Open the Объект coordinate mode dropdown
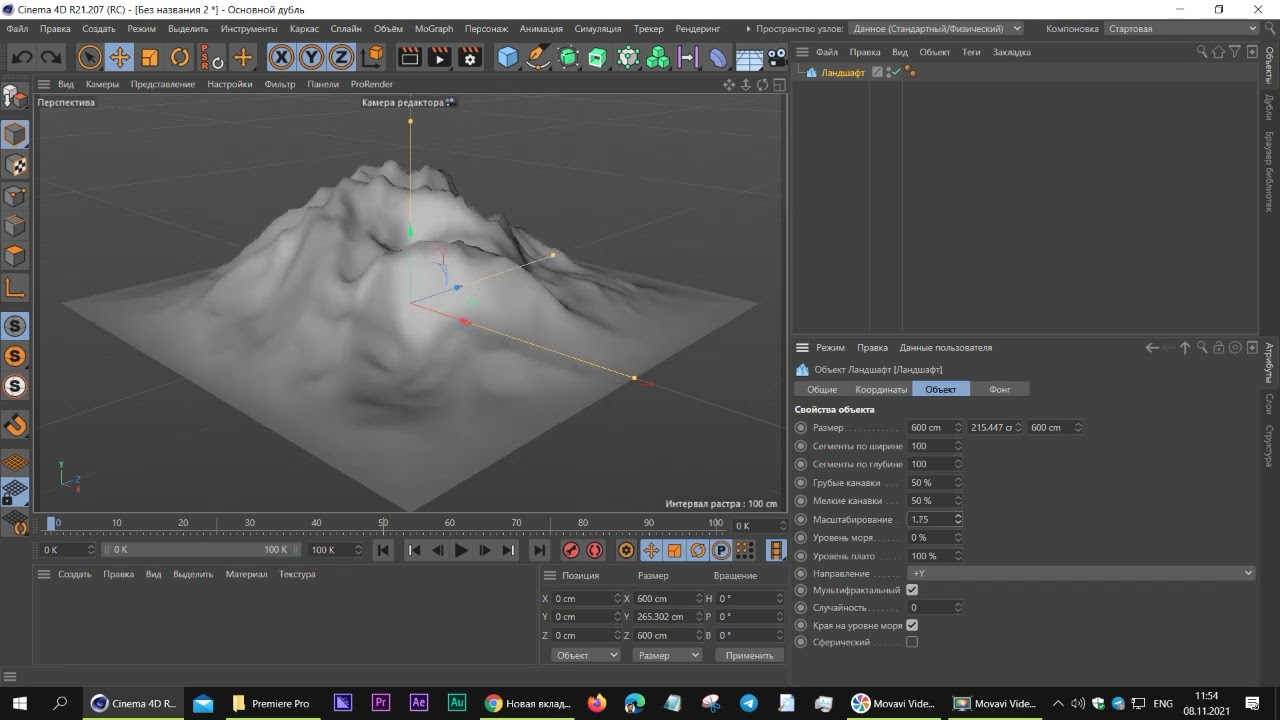Screen dimensions: 1280x720 [x=586, y=655]
